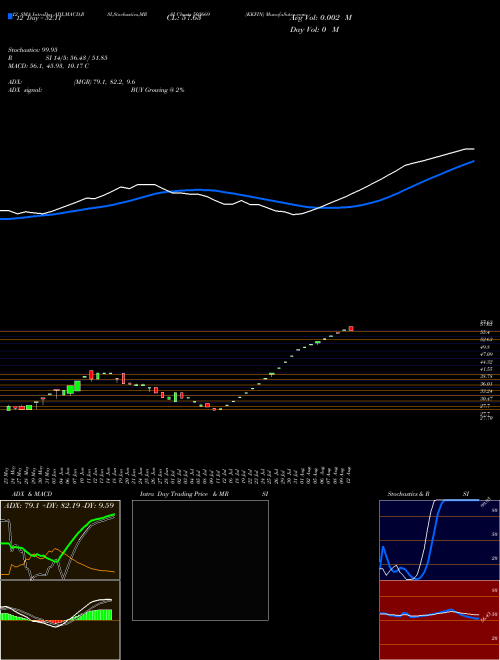Click the blue 12 Day SMA legend square
Viewport: 500px width, 660px height.
[10, 16]
